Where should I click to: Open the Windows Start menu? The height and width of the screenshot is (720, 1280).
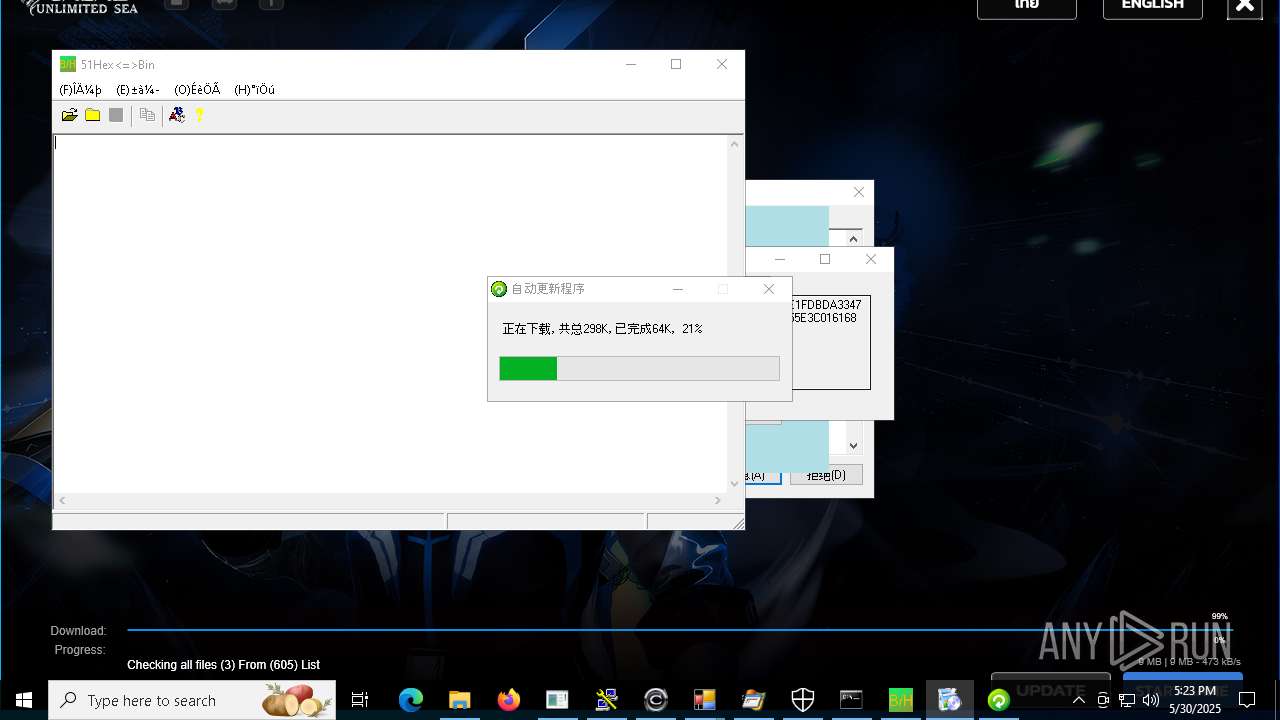(x=24, y=700)
